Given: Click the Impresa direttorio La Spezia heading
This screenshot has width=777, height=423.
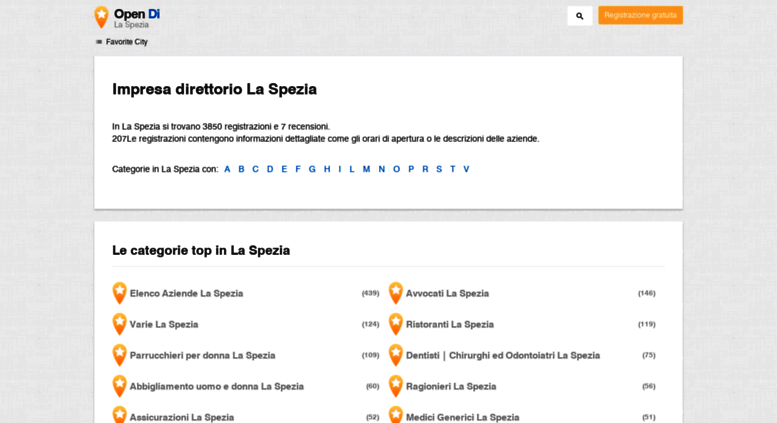Looking at the screenshot, I should point(215,89).
